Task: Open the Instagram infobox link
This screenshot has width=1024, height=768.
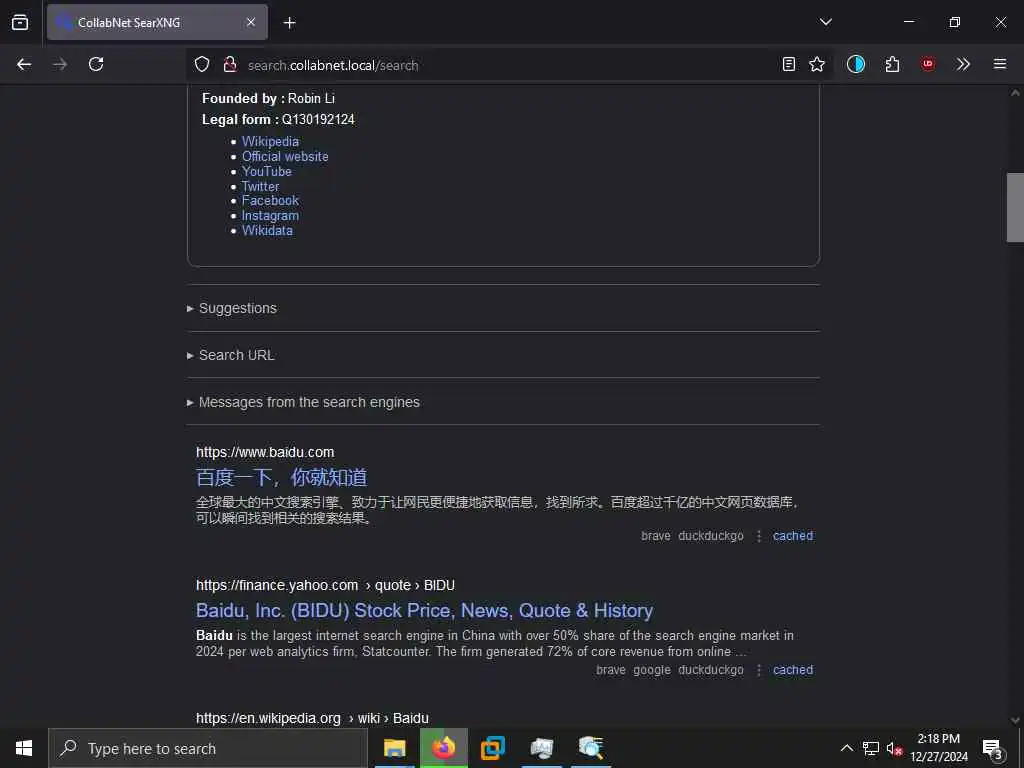Action: pos(270,216)
